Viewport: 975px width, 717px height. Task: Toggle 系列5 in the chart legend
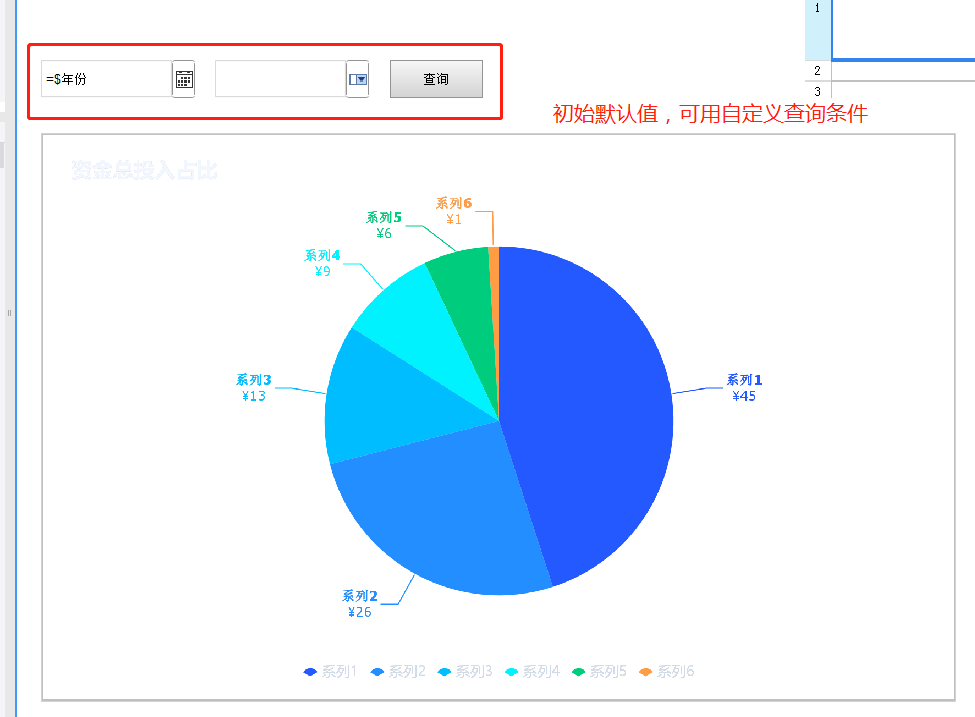[x=599, y=672]
